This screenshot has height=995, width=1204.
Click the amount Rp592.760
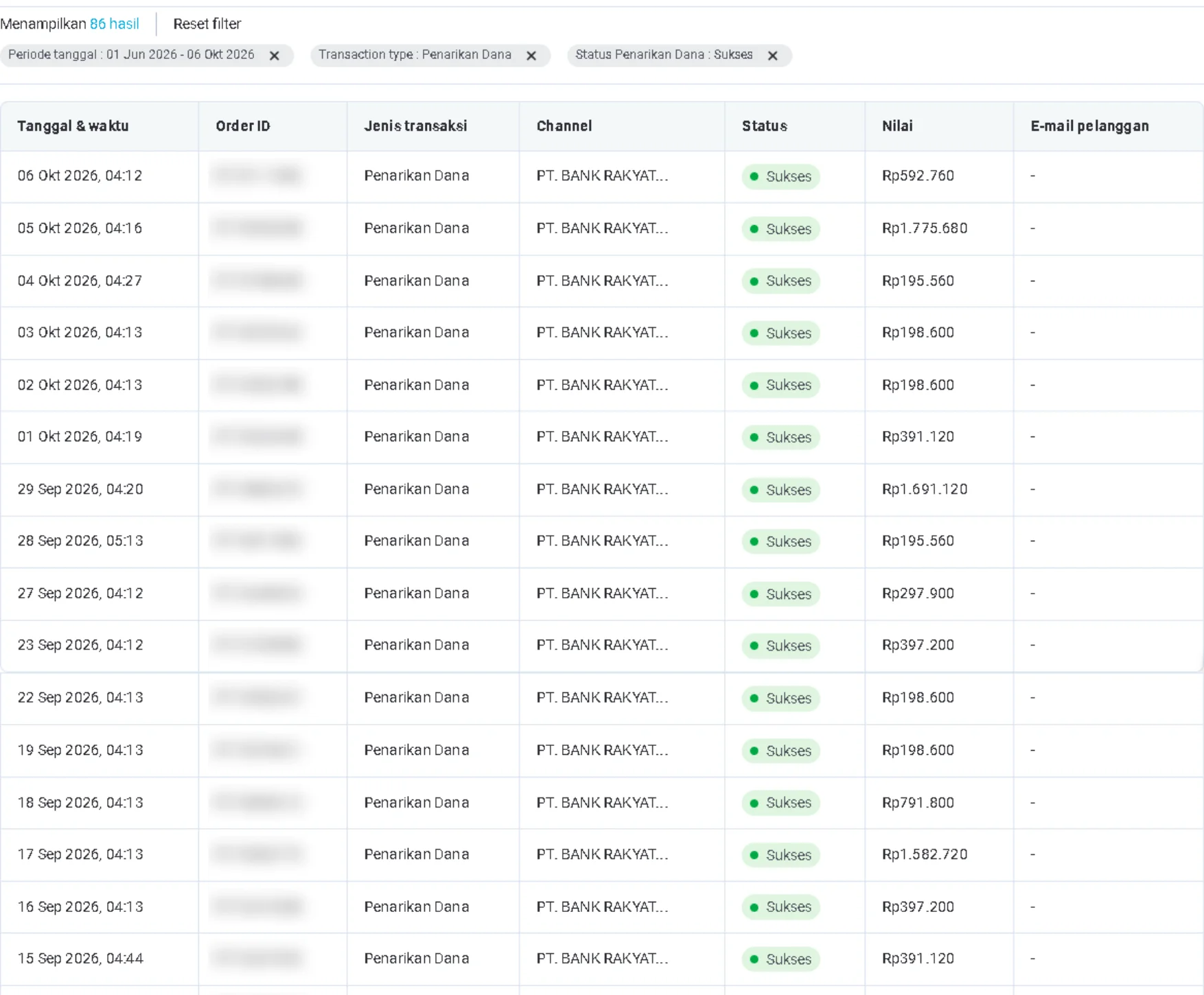click(918, 176)
